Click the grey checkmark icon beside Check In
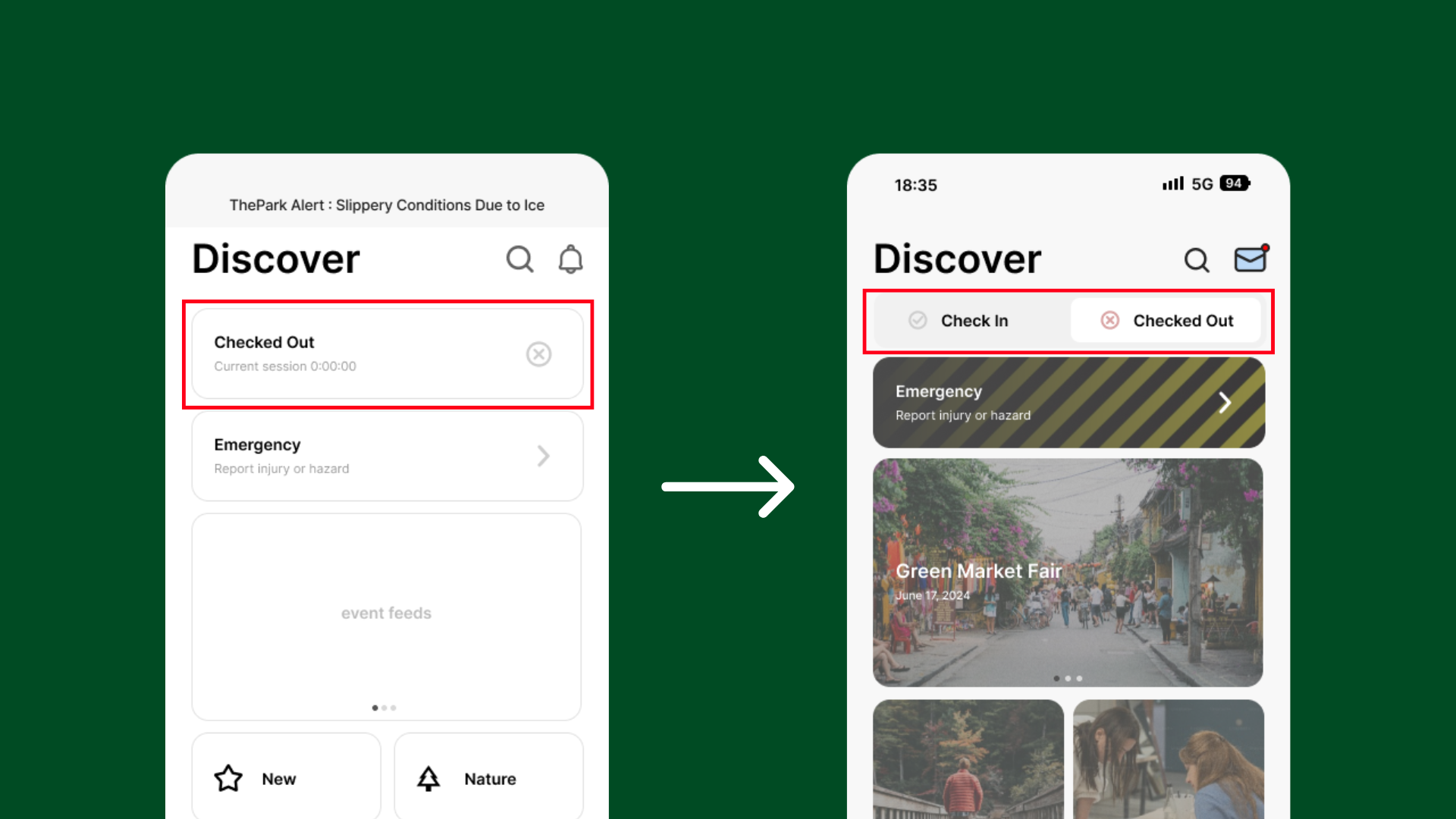Viewport: 1456px width, 819px height. pyautogui.click(x=918, y=321)
